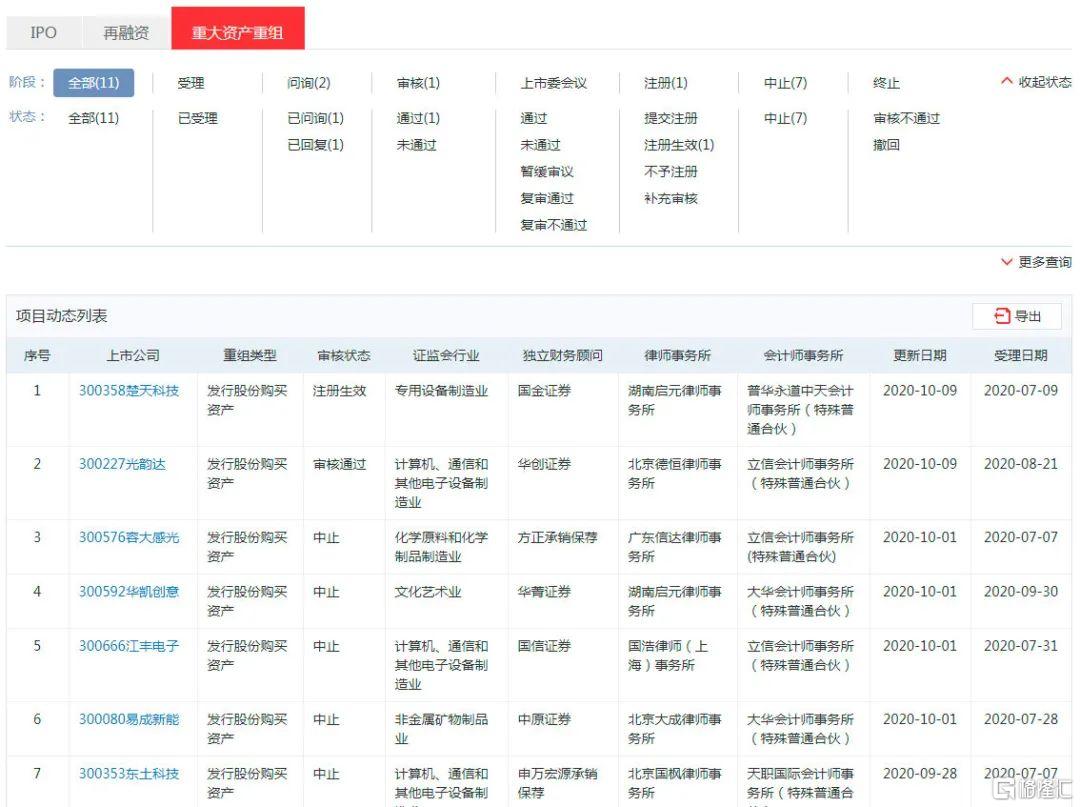Click the 序号 column header
The image size is (1080, 807).
(37, 355)
